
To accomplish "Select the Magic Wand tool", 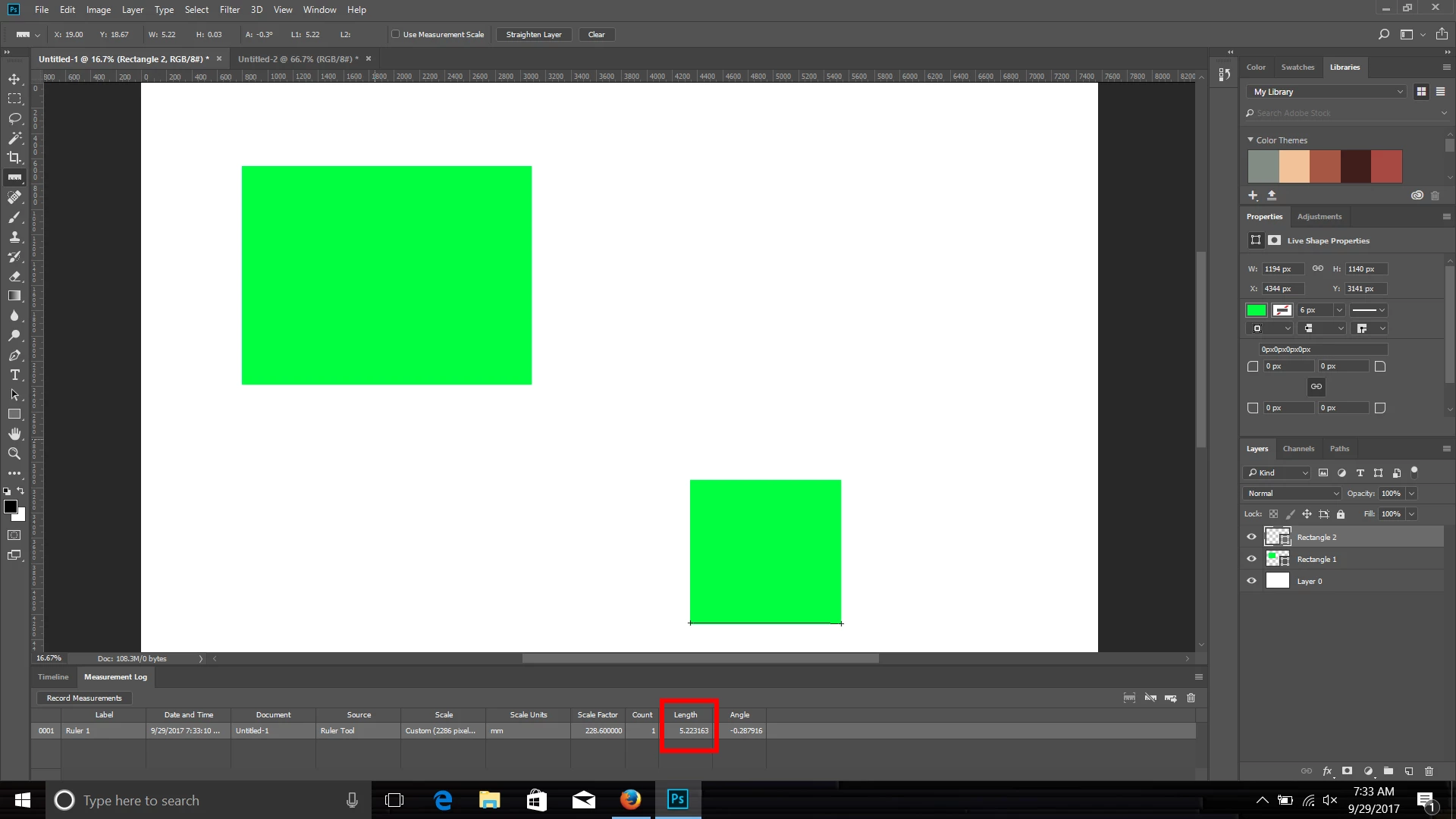I will pyautogui.click(x=14, y=138).
